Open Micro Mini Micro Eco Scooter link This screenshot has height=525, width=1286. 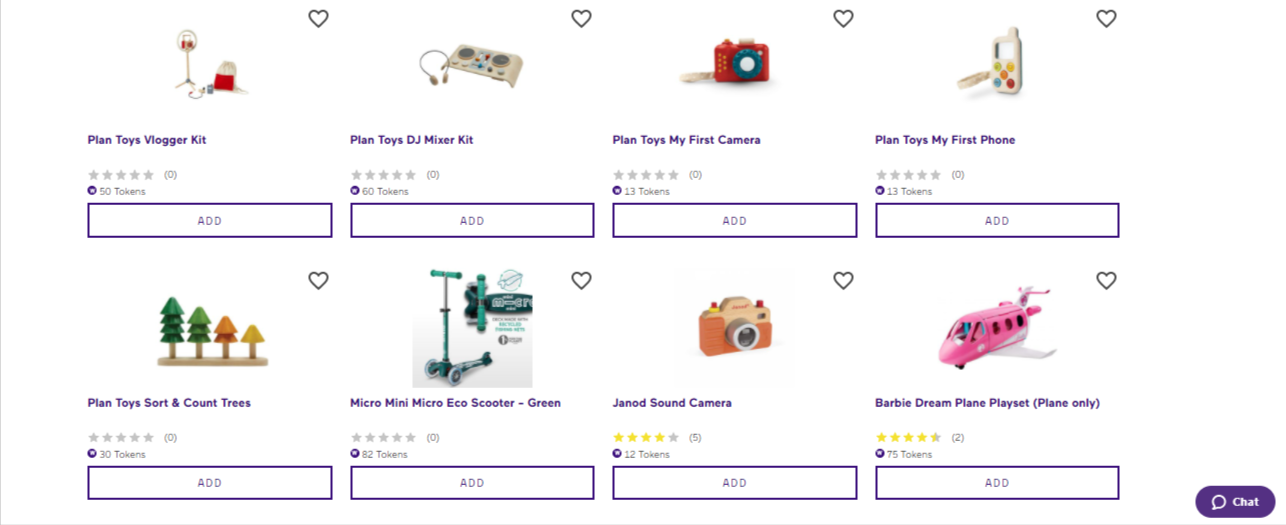[455, 403]
